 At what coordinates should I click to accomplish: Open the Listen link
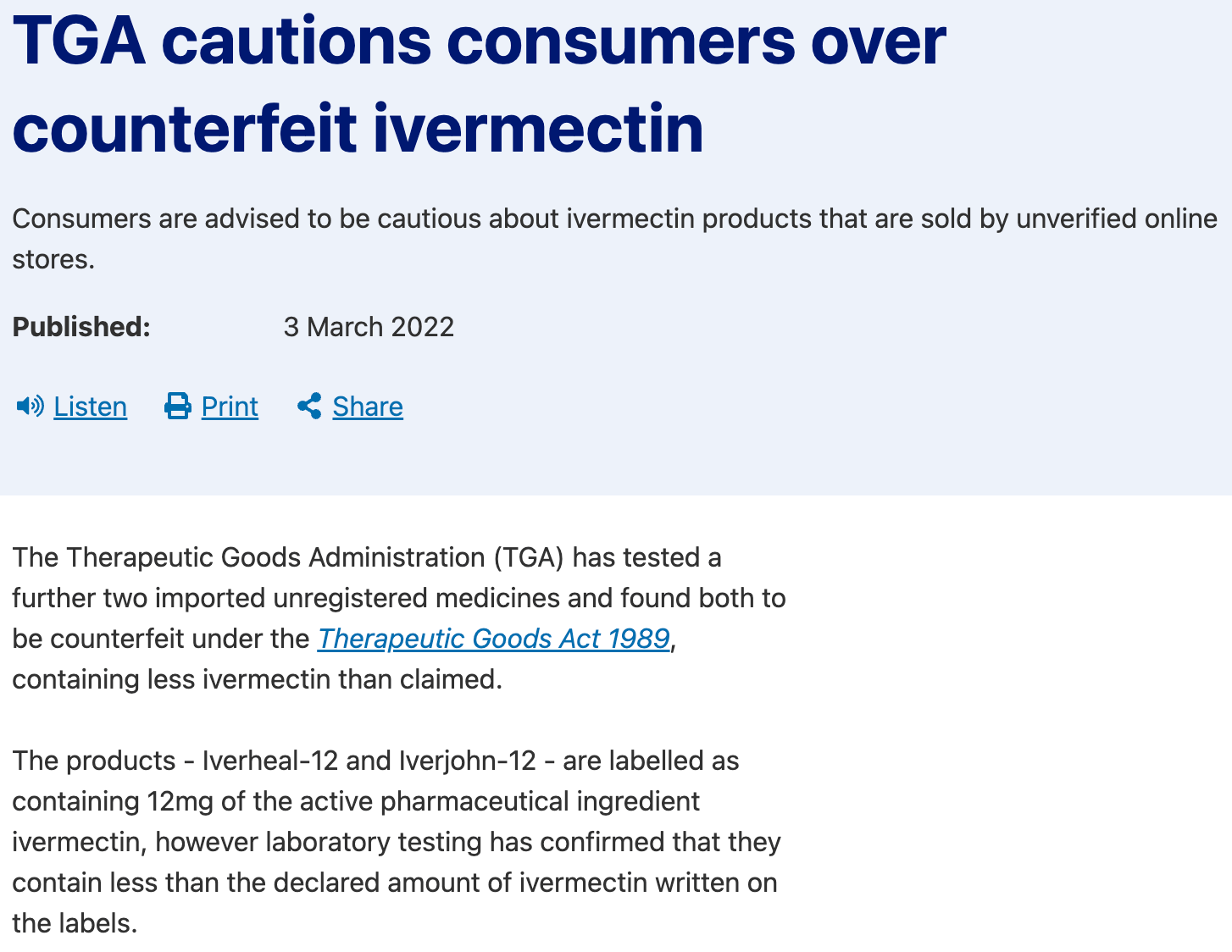(x=90, y=407)
